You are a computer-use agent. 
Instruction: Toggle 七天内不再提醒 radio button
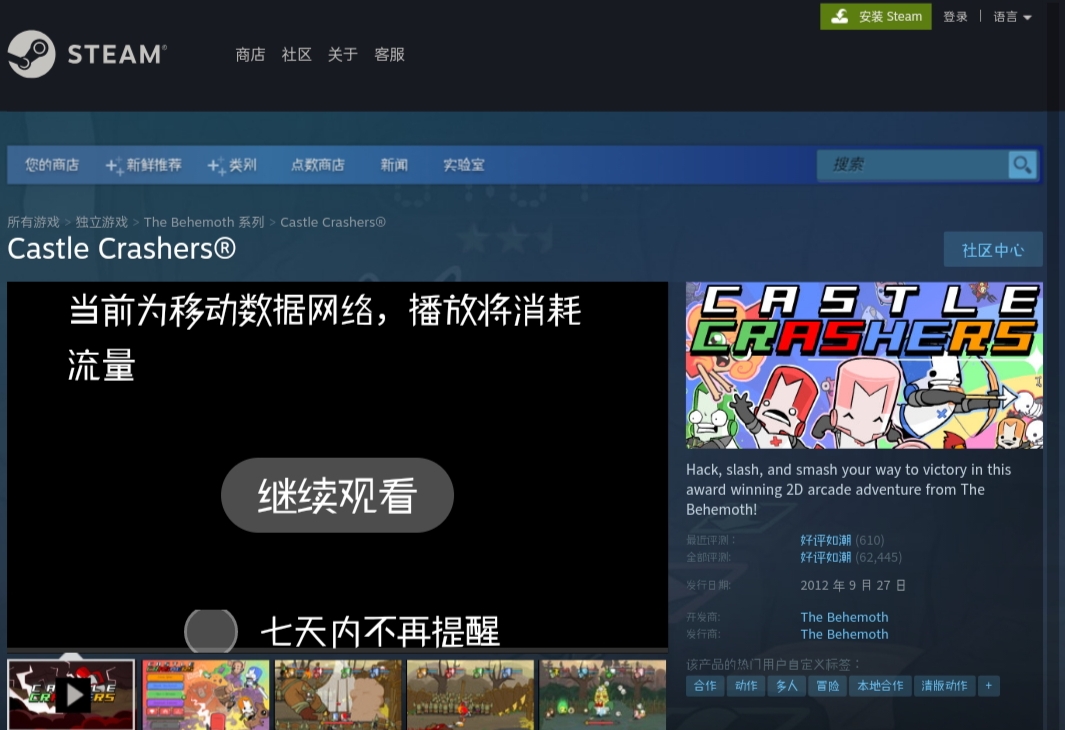coord(211,631)
